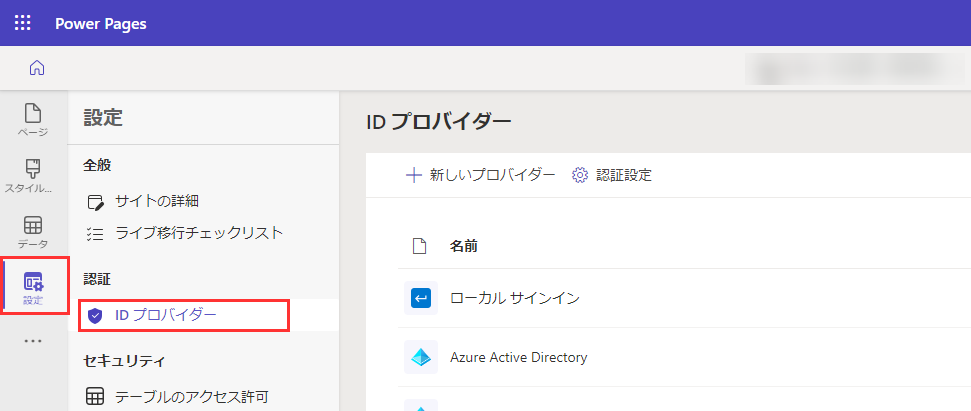
Task: Click the 全般 section heading
Action: click(x=97, y=165)
